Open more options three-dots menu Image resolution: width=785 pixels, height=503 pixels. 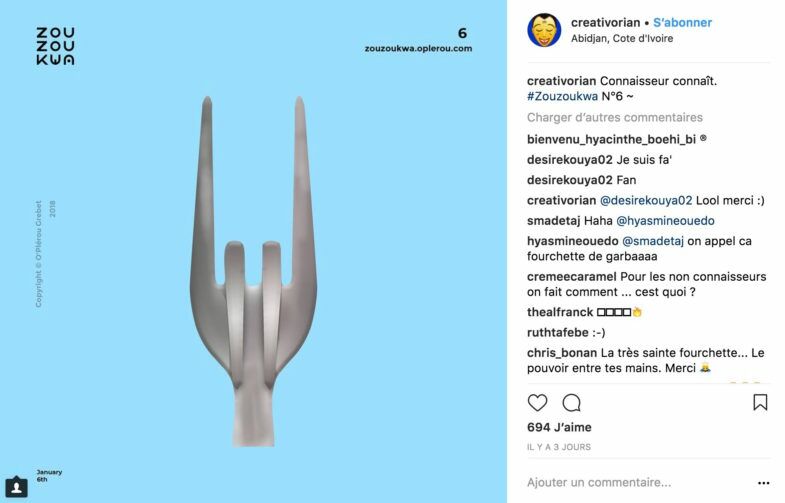[763, 483]
